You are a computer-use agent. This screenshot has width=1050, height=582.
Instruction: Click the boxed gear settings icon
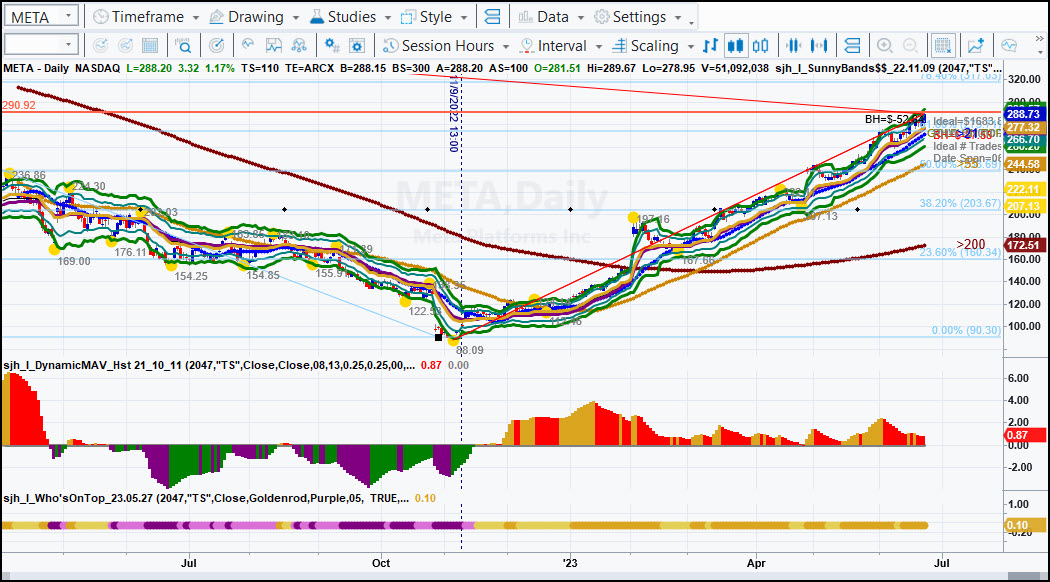pyautogui.click(x=357, y=46)
